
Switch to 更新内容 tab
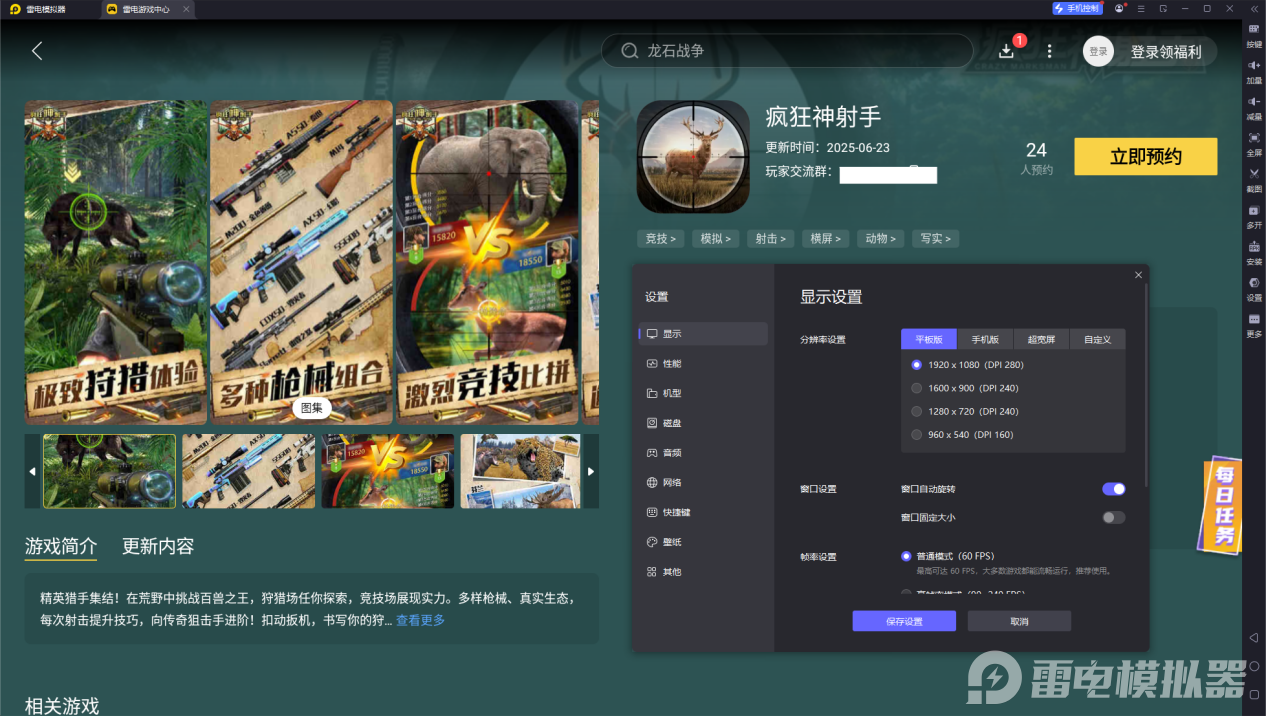click(x=158, y=546)
